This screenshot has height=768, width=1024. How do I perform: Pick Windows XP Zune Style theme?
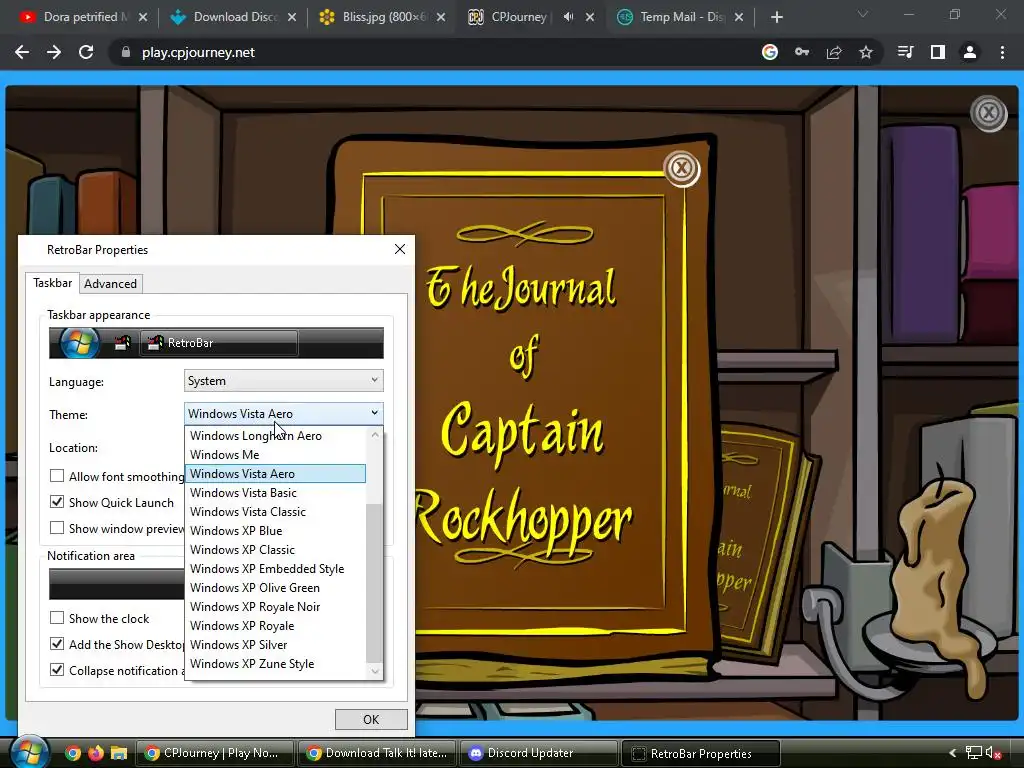tap(275, 663)
